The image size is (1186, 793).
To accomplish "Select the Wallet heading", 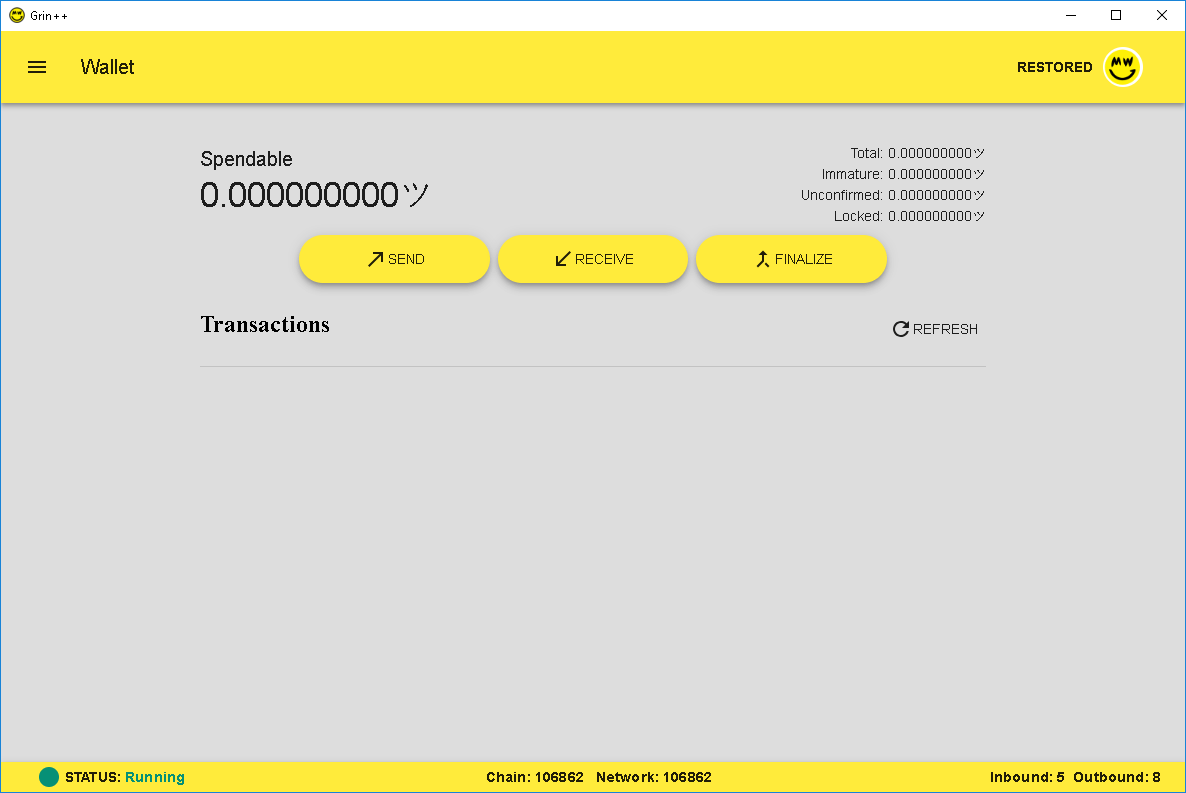I will (107, 67).
